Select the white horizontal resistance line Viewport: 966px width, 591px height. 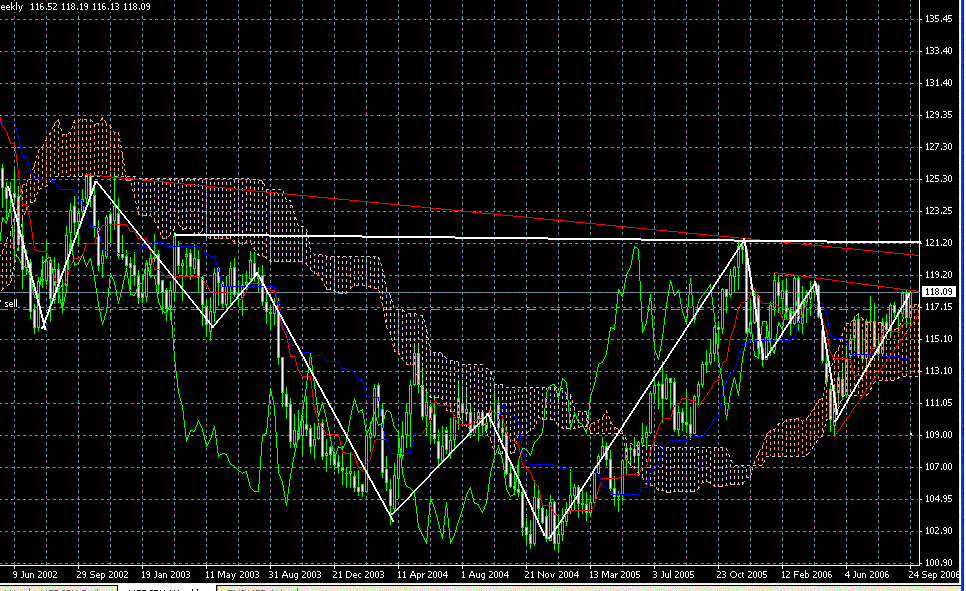pyautogui.click(x=547, y=238)
